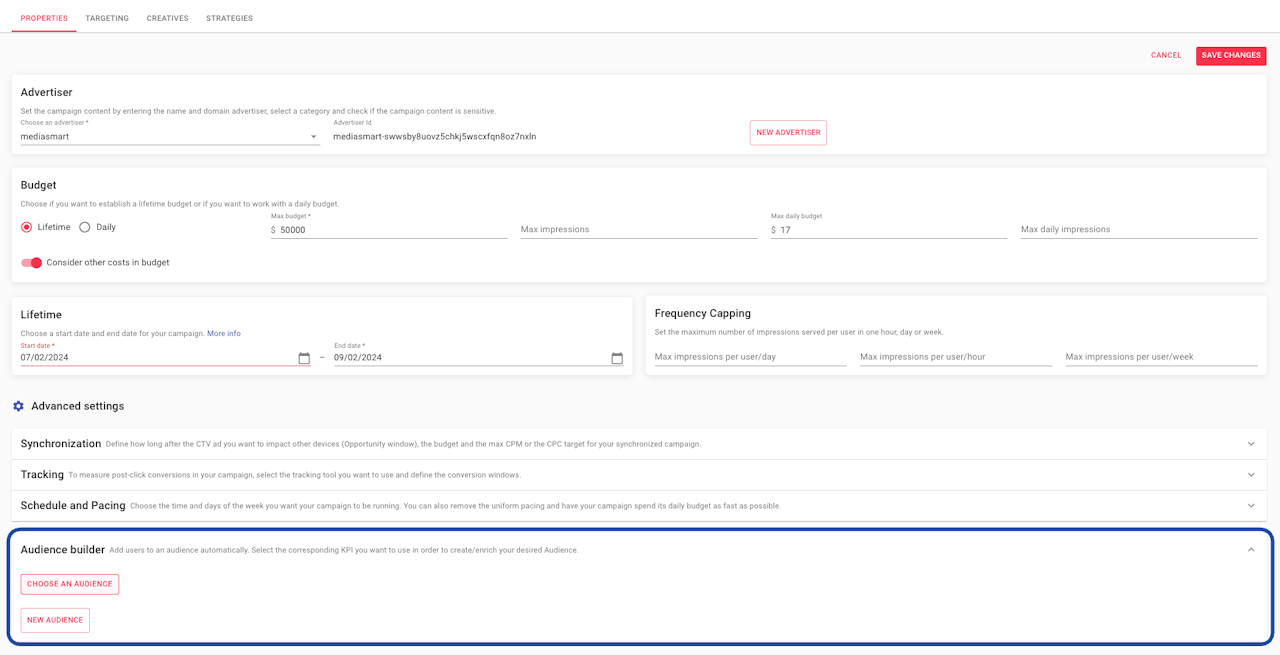Expand the Synchronization section
Image resolution: width=1280 pixels, height=655 pixels.
(x=1251, y=444)
